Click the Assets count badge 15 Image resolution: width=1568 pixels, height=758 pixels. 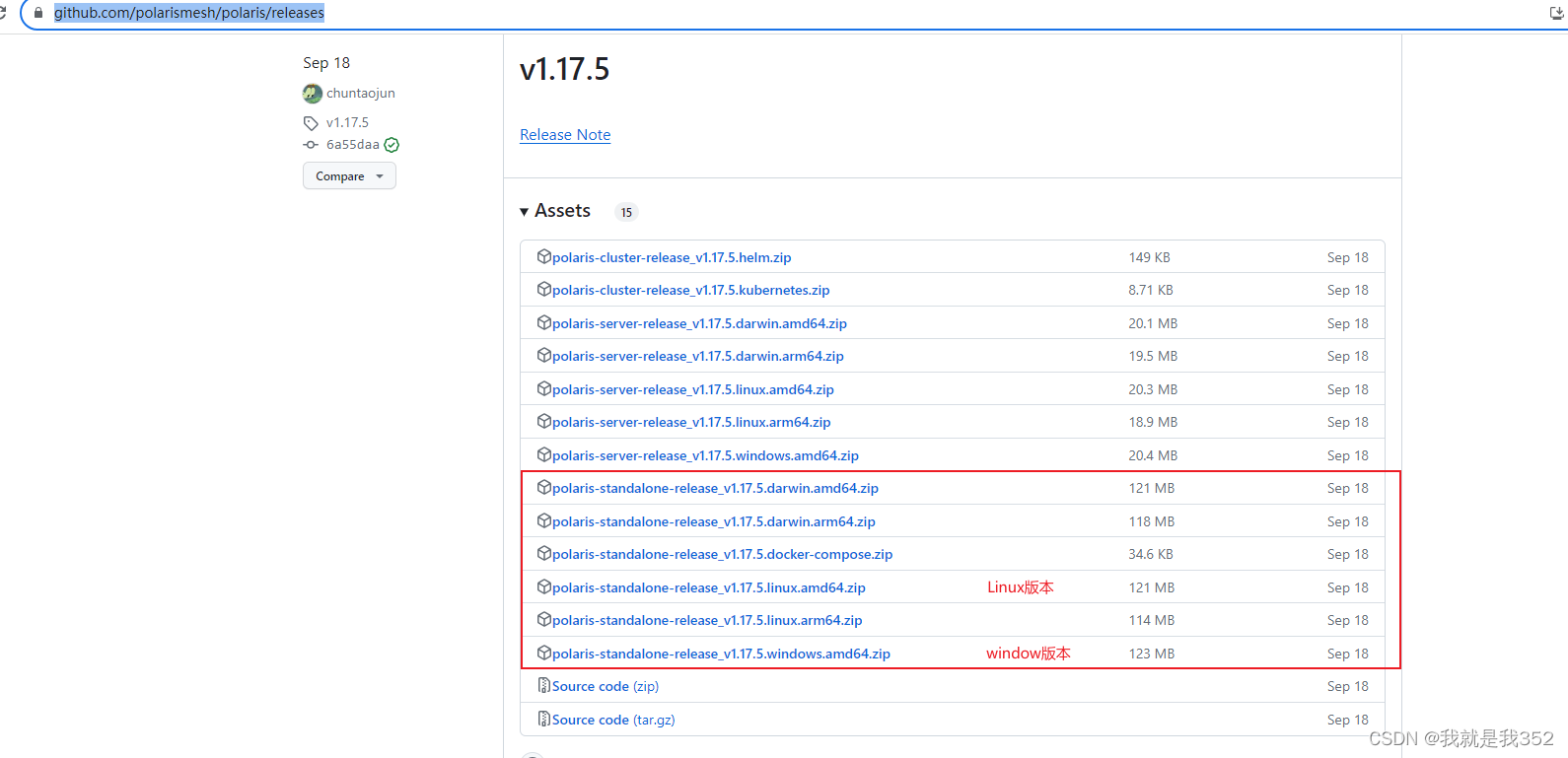(626, 212)
